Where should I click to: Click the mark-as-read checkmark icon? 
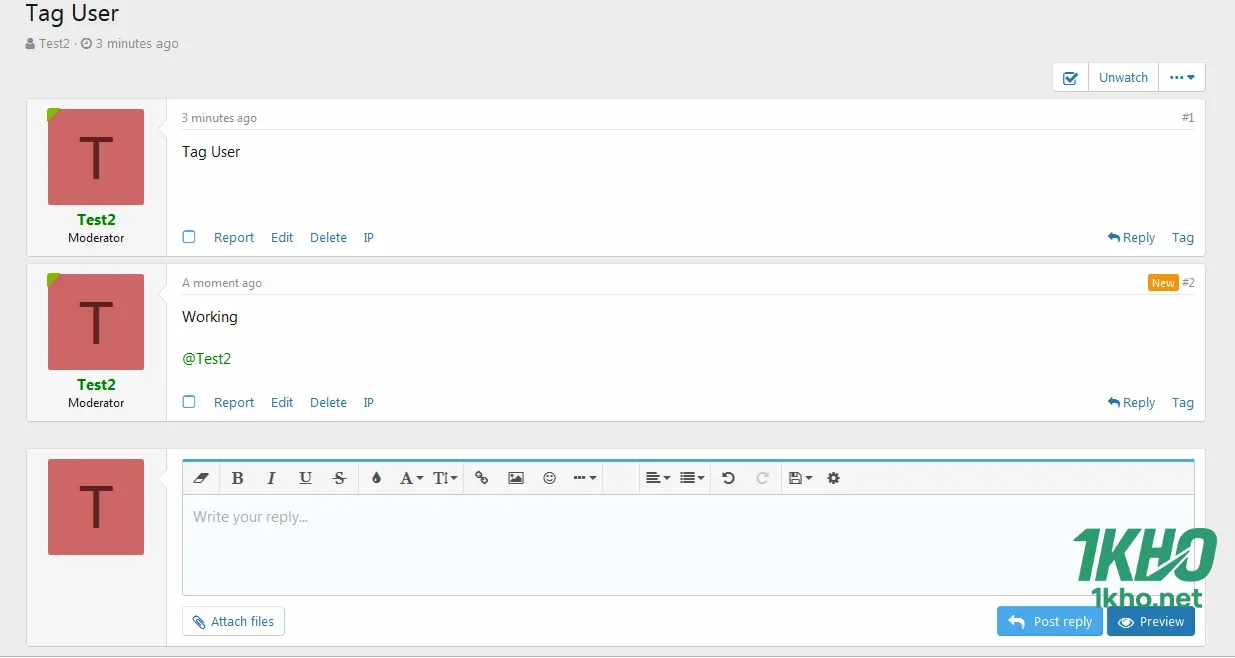1070,77
